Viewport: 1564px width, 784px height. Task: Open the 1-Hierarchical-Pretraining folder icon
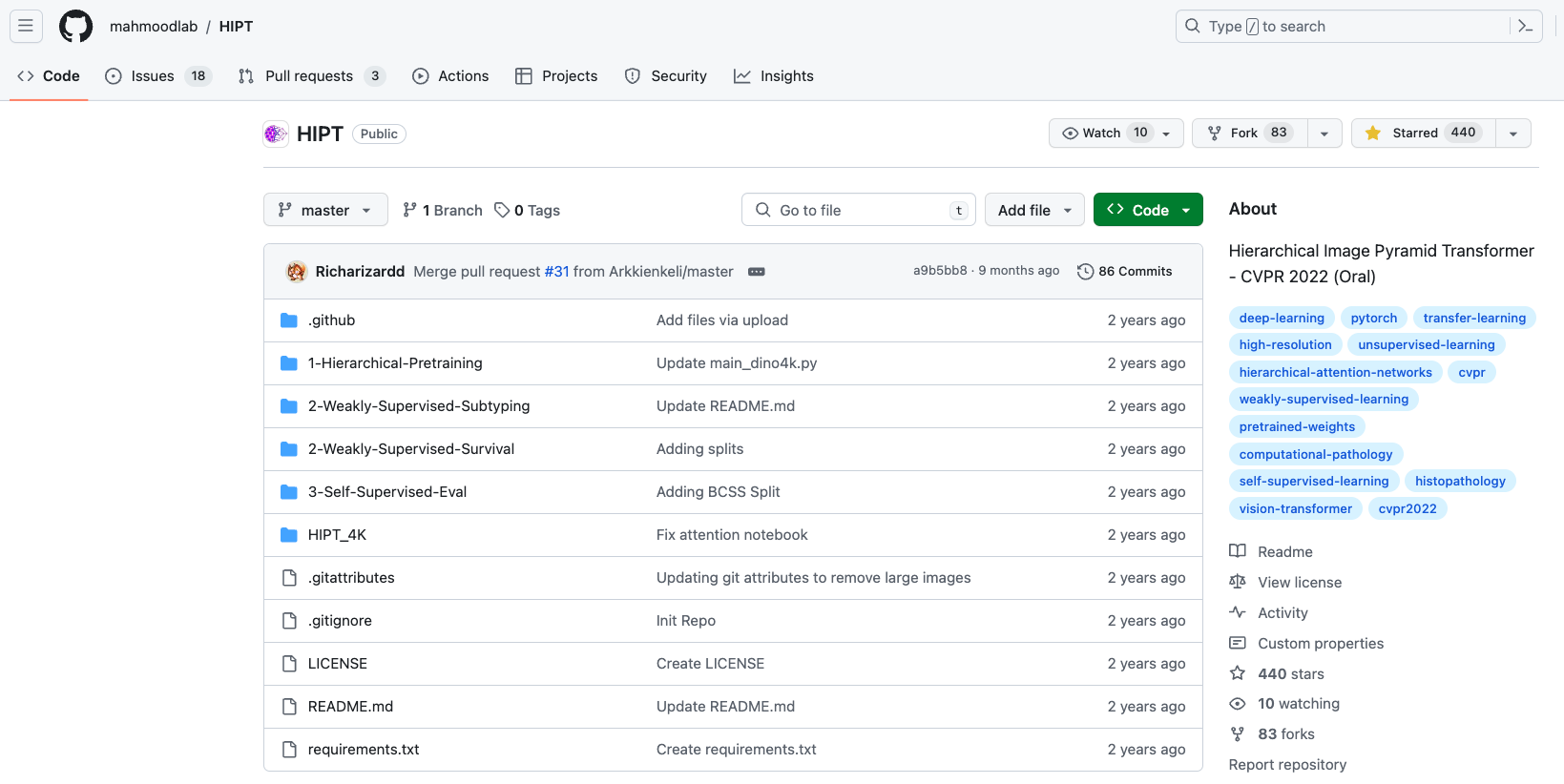coord(289,363)
